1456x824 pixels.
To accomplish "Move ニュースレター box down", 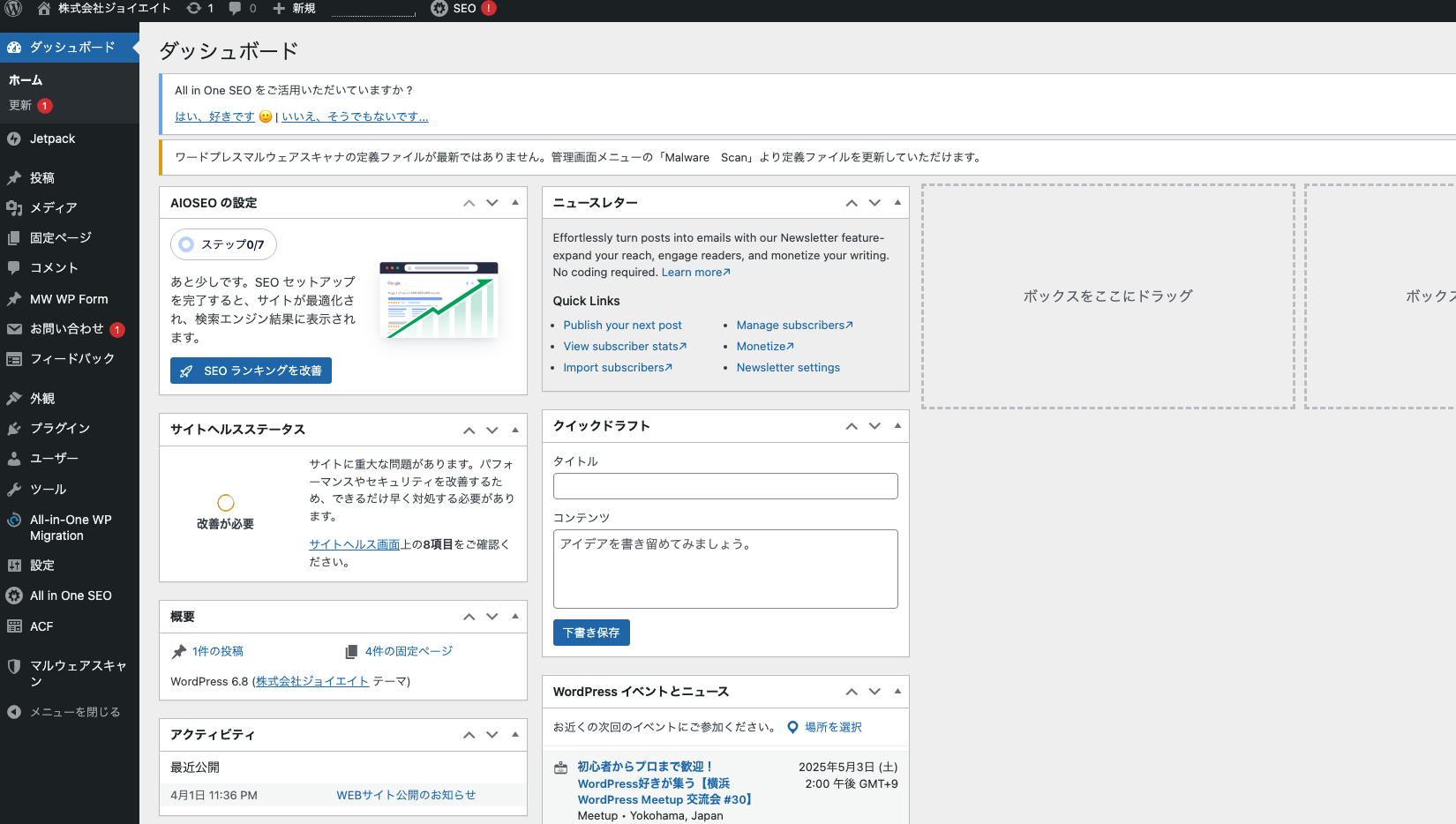I will point(874,203).
